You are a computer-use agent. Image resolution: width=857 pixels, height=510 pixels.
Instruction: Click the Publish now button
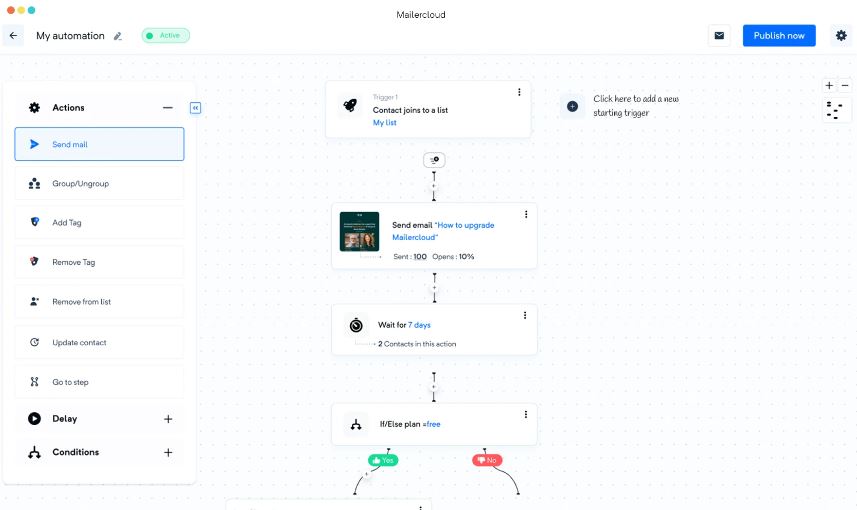pyautogui.click(x=779, y=36)
